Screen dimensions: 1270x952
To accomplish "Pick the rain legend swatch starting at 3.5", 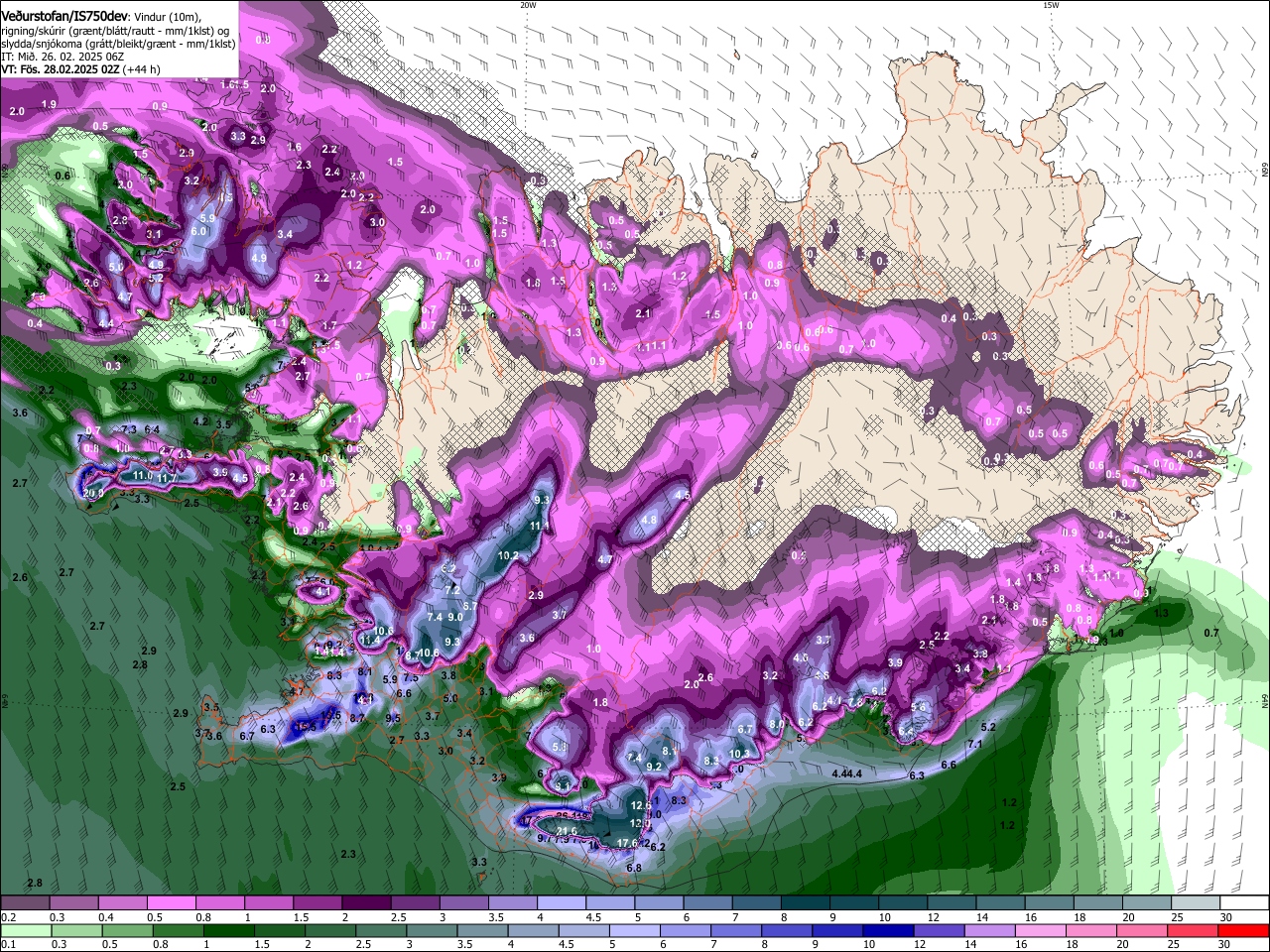I will click(480, 930).
